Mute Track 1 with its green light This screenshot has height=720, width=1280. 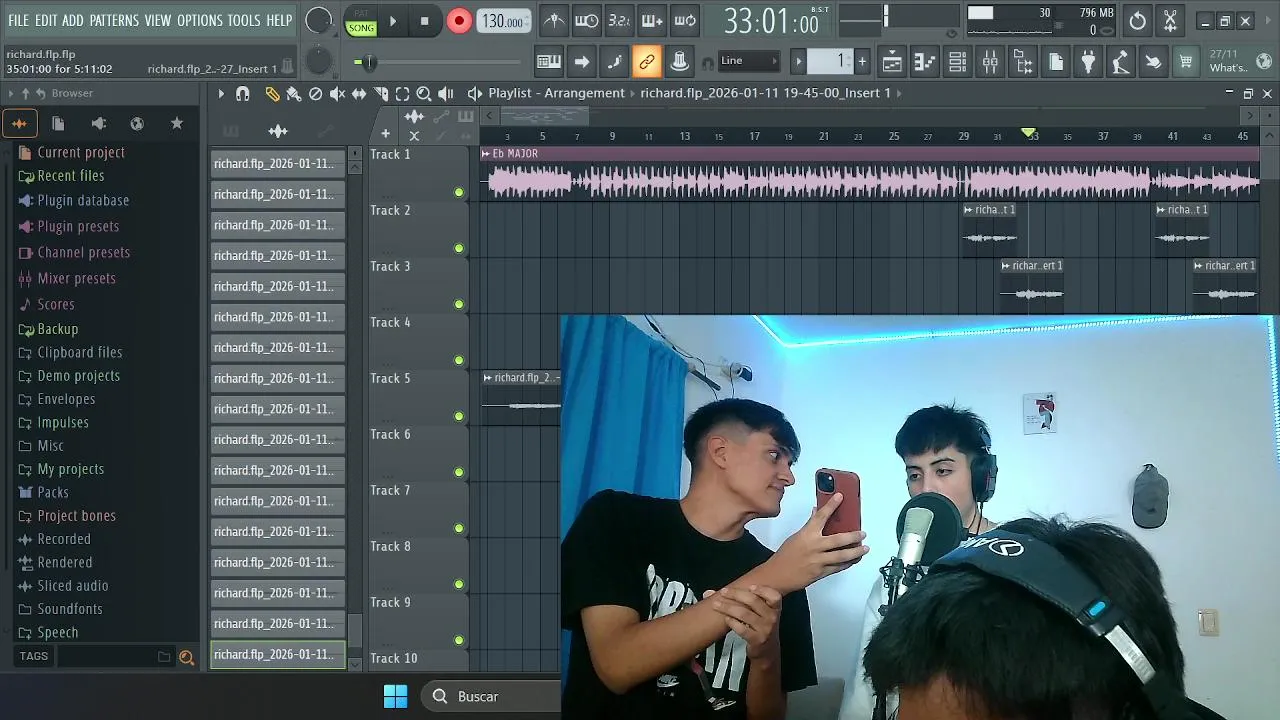(459, 192)
